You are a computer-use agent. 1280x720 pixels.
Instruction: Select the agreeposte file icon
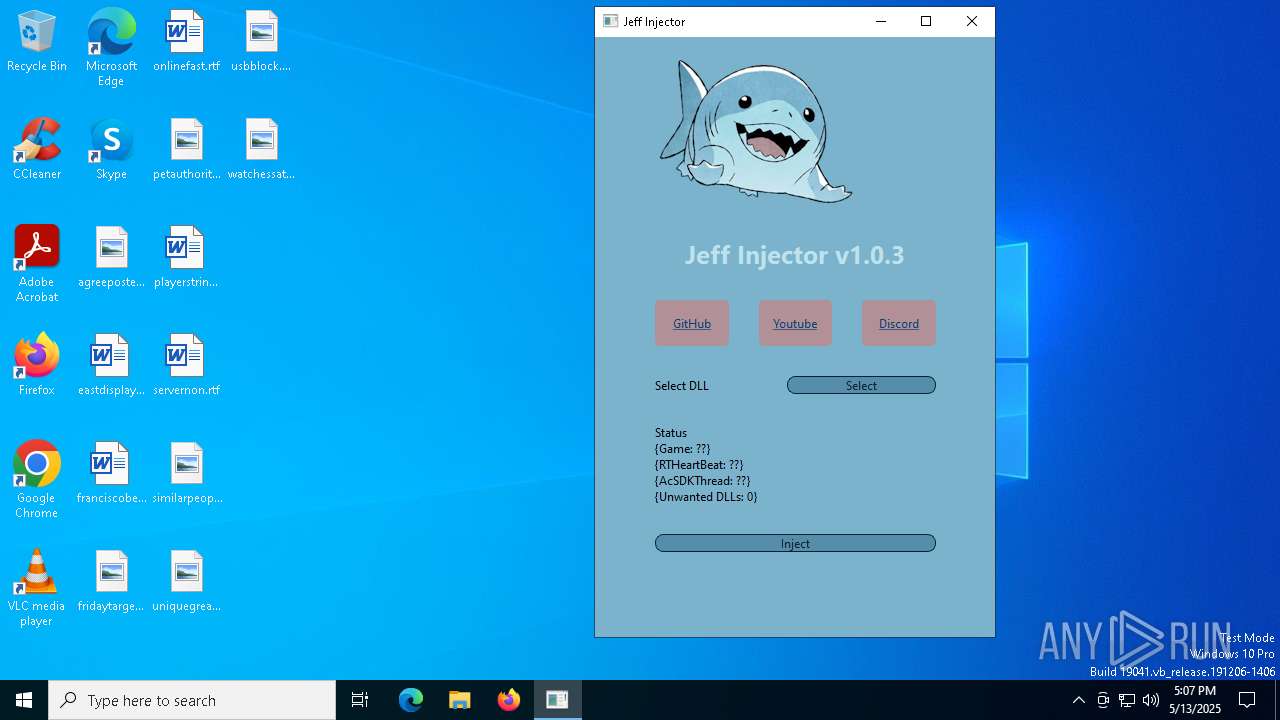coord(111,257)
